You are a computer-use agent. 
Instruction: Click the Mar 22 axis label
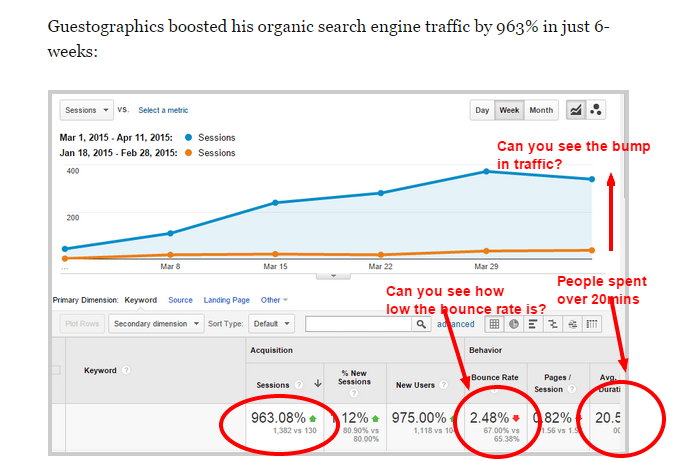380,266
